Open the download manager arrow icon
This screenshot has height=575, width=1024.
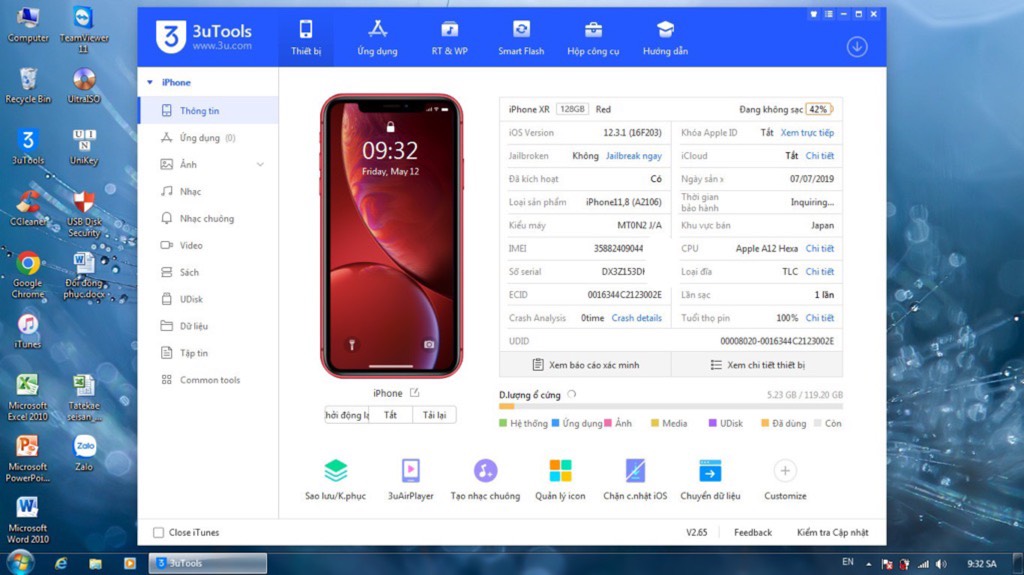point(856,47)
